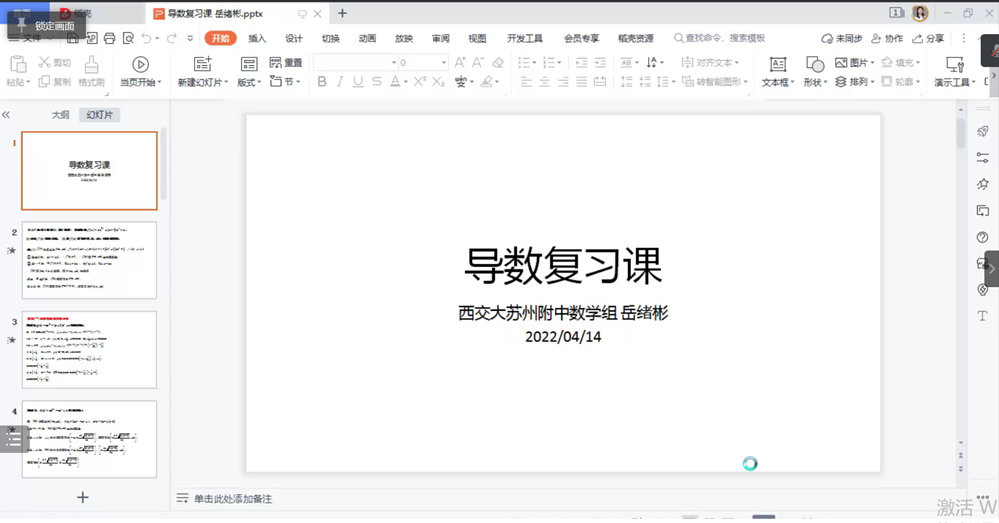Start slideshow from current slide icon
Viewport: 999px width, 523px height.
point(140,64)
